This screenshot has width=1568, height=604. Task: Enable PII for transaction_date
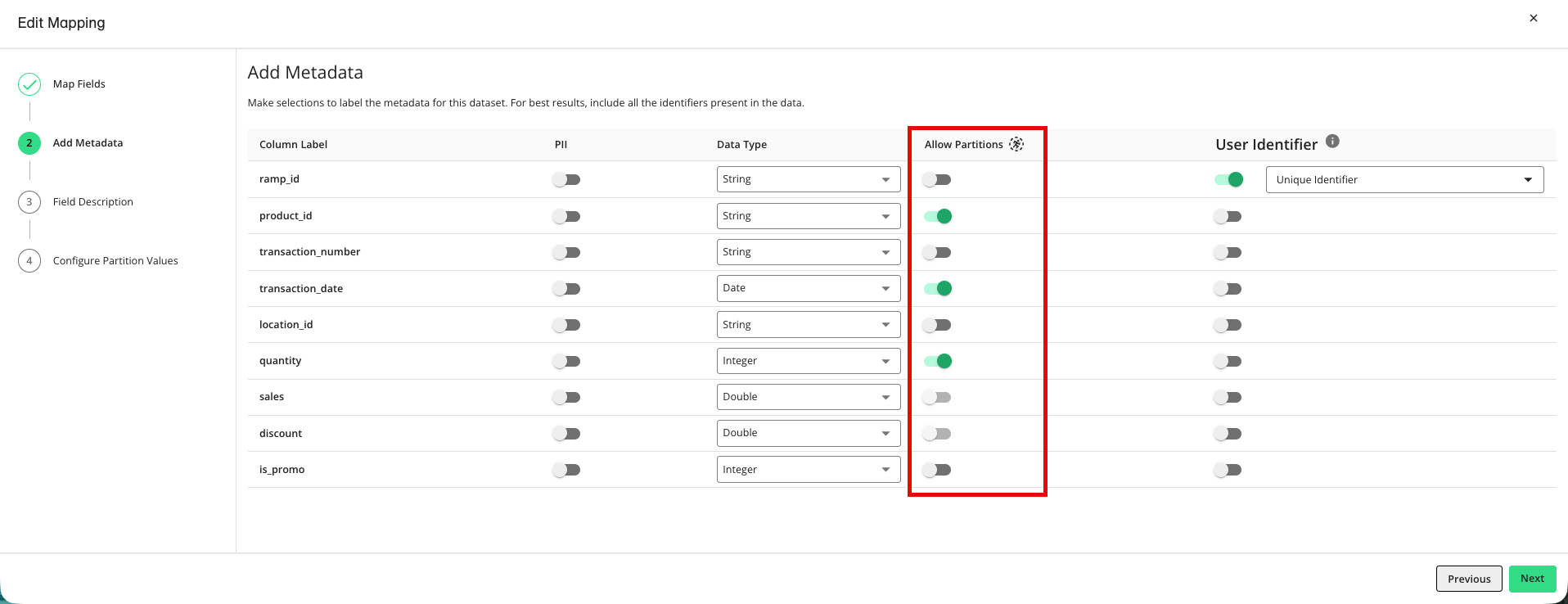(566, 289)
